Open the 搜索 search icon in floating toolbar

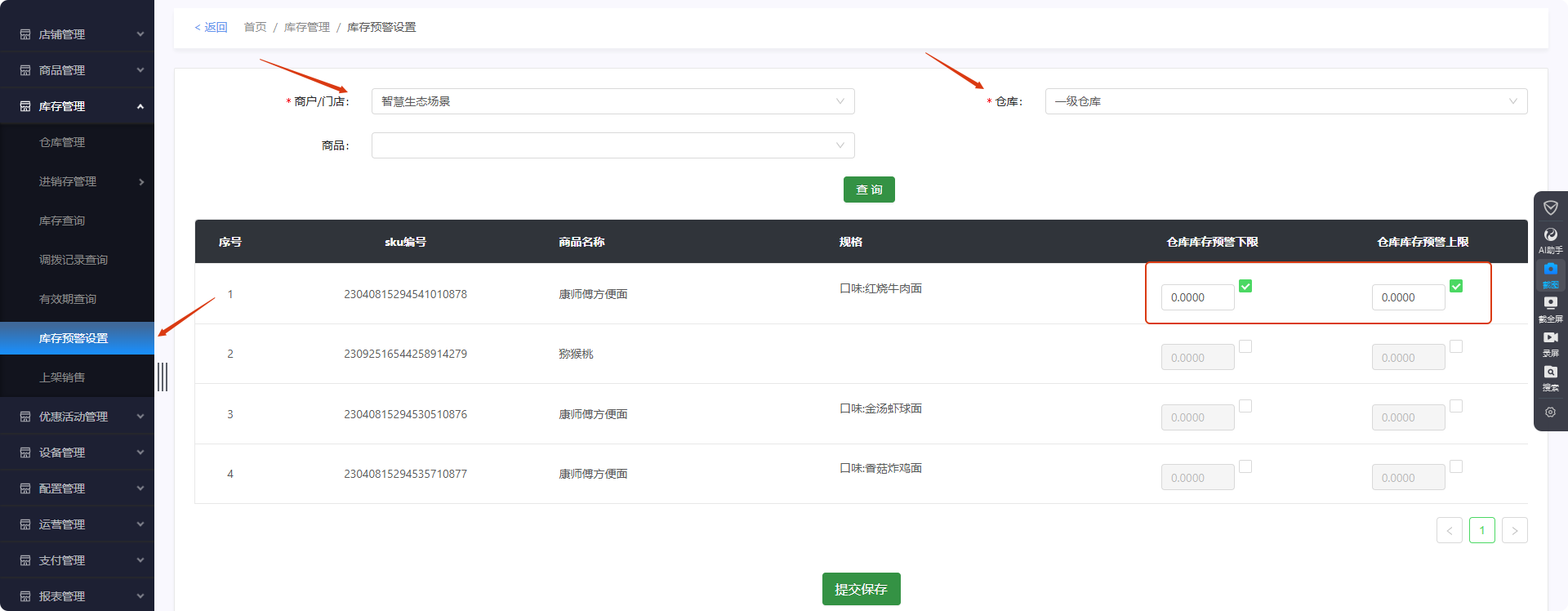1550,373
